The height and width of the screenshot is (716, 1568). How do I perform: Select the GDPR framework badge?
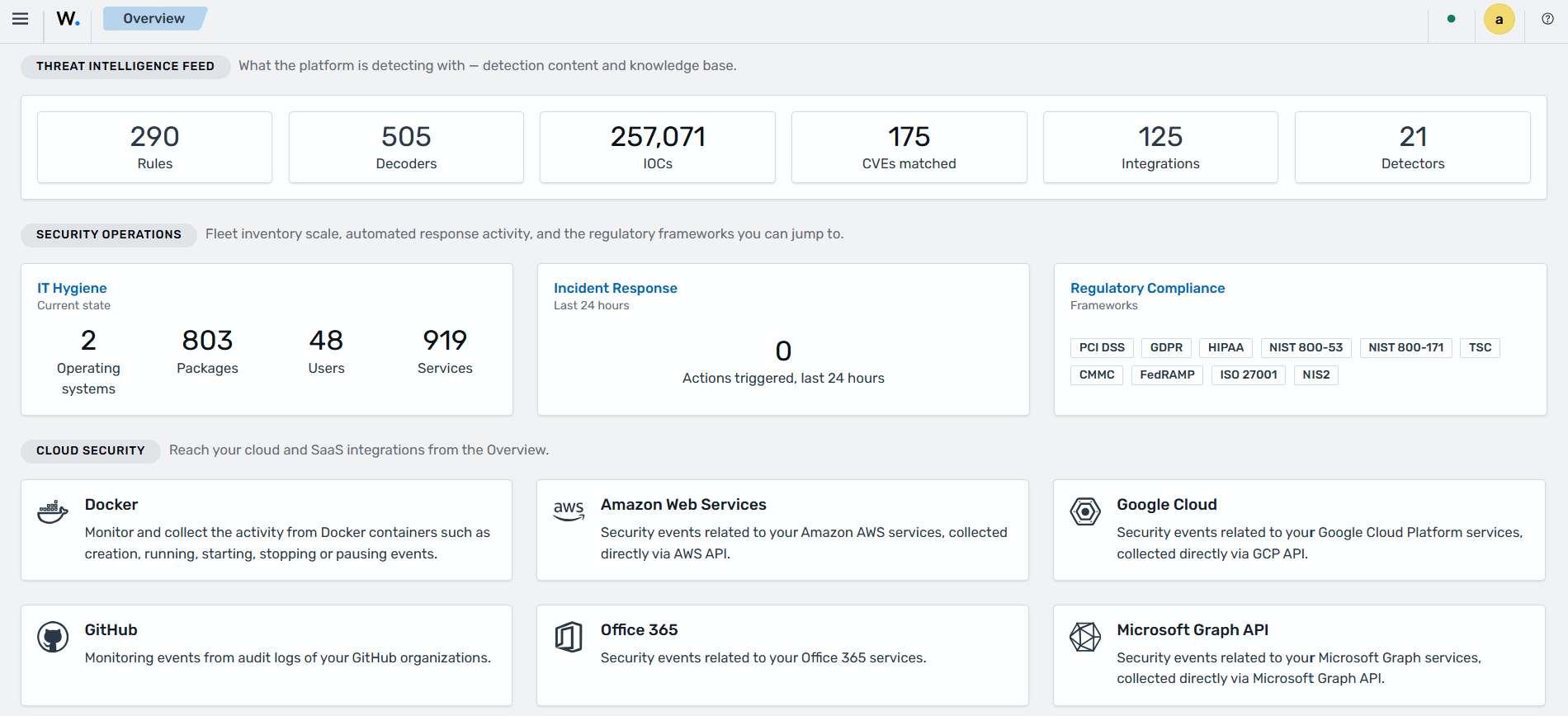1166,348
